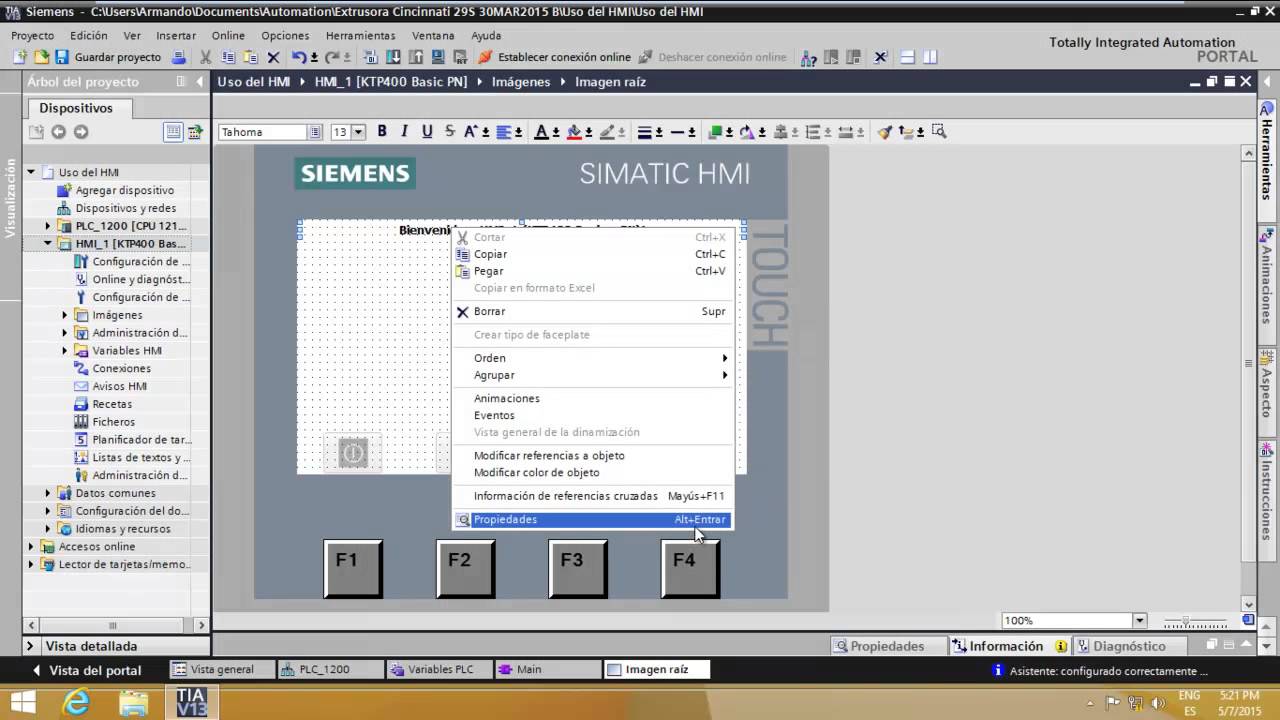
Task: Click the Print toolbar icon
Action: click(179, 57)
